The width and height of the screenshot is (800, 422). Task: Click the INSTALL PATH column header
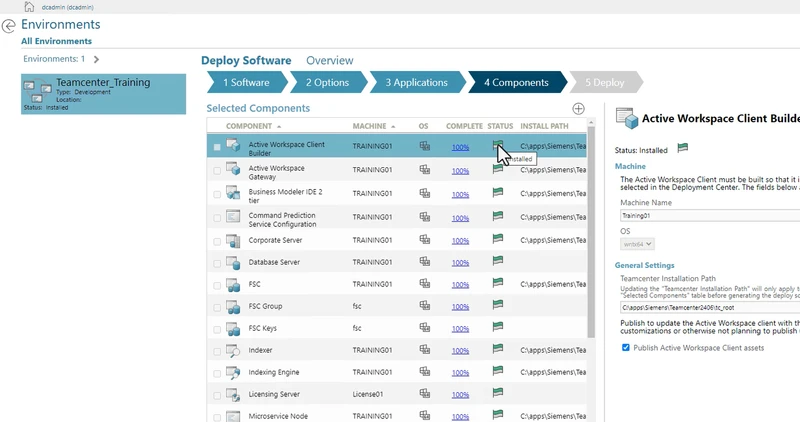point(544,126)
